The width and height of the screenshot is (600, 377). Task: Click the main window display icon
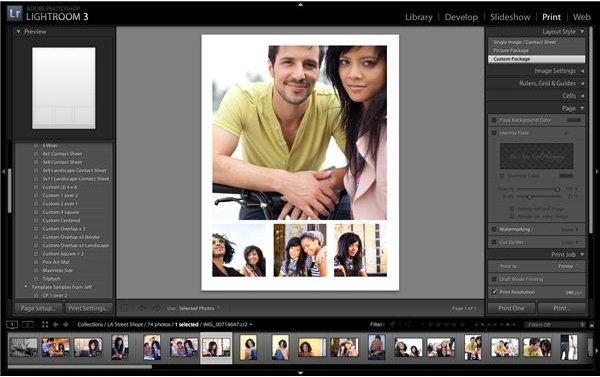pyautogui.click(x=12, y=325)
